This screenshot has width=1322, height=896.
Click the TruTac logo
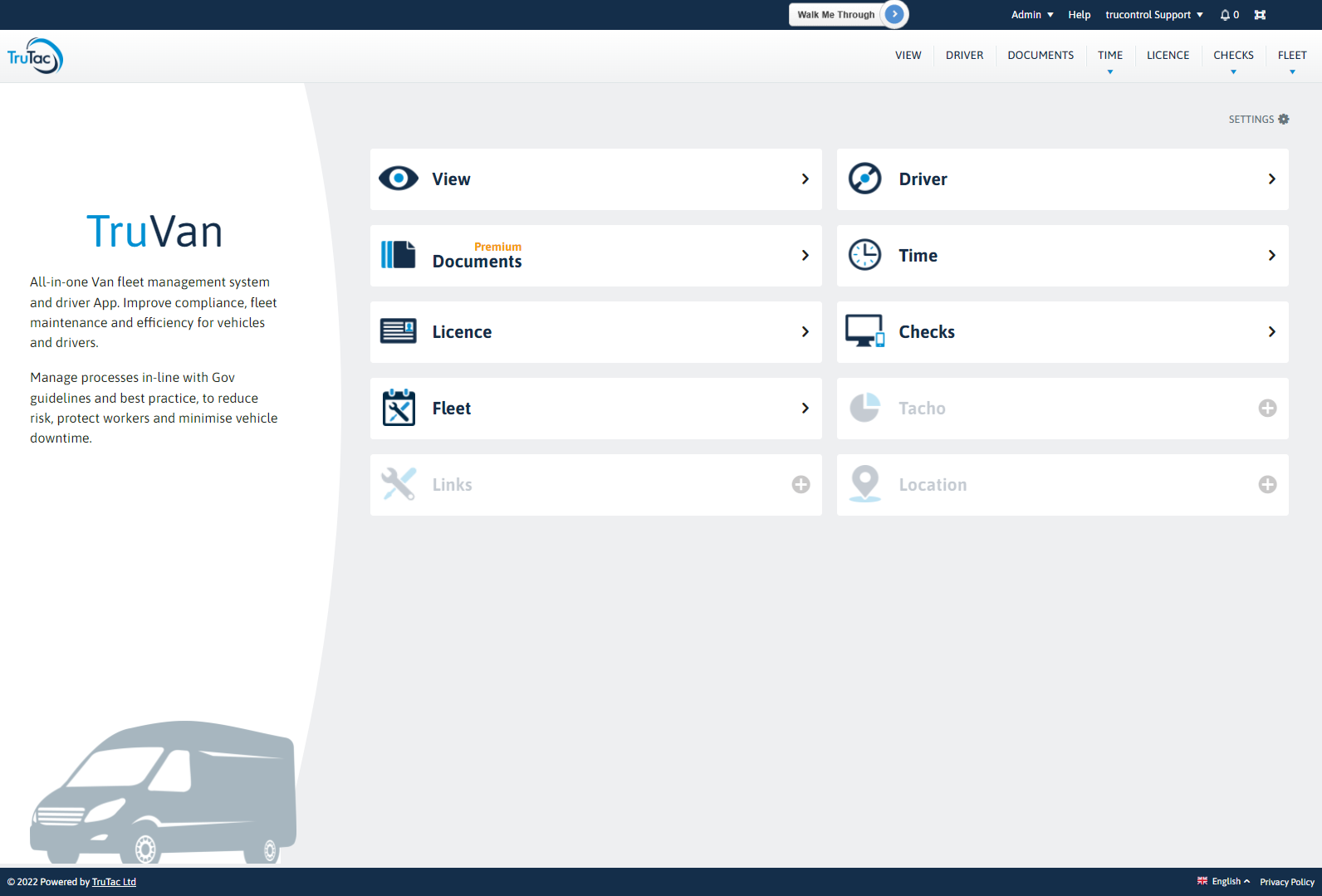pos(35,56)
